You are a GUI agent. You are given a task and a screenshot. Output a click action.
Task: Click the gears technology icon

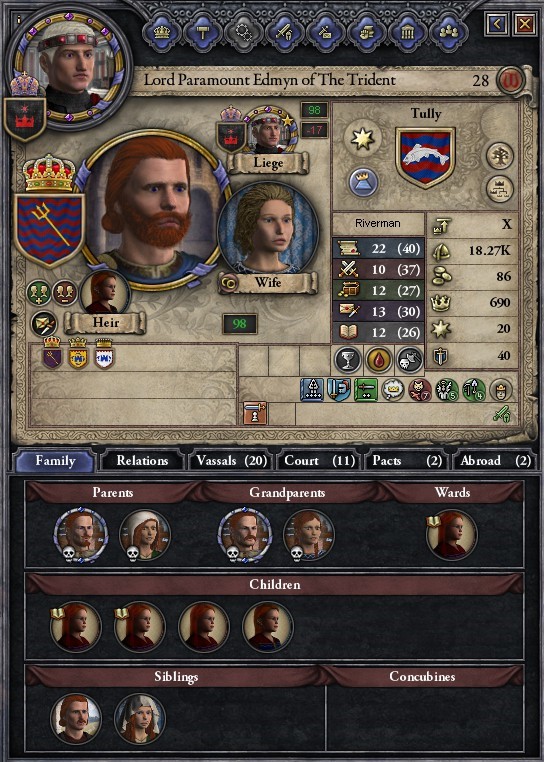point(243,32)
